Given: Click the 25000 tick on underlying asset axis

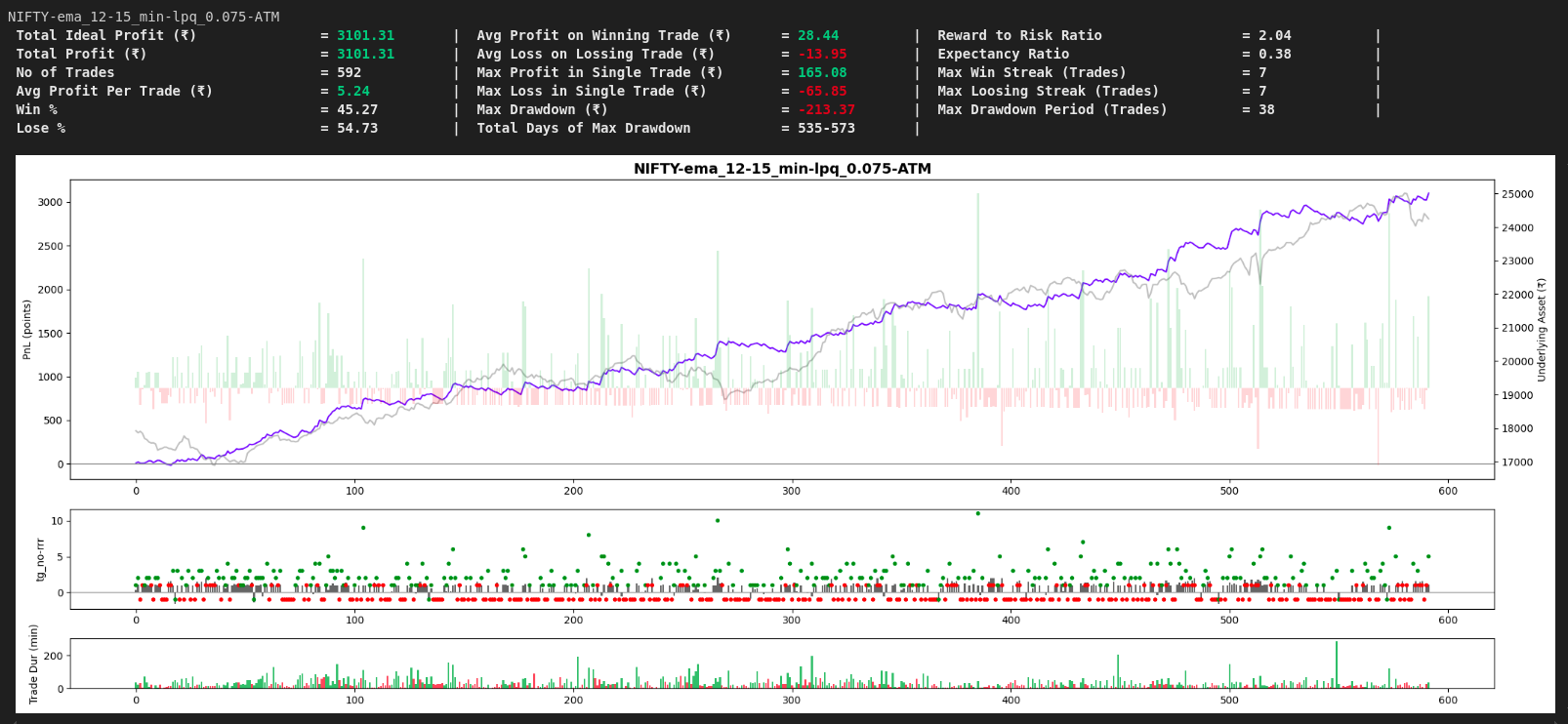Looking at the screenshot, I should (1517, 194).
